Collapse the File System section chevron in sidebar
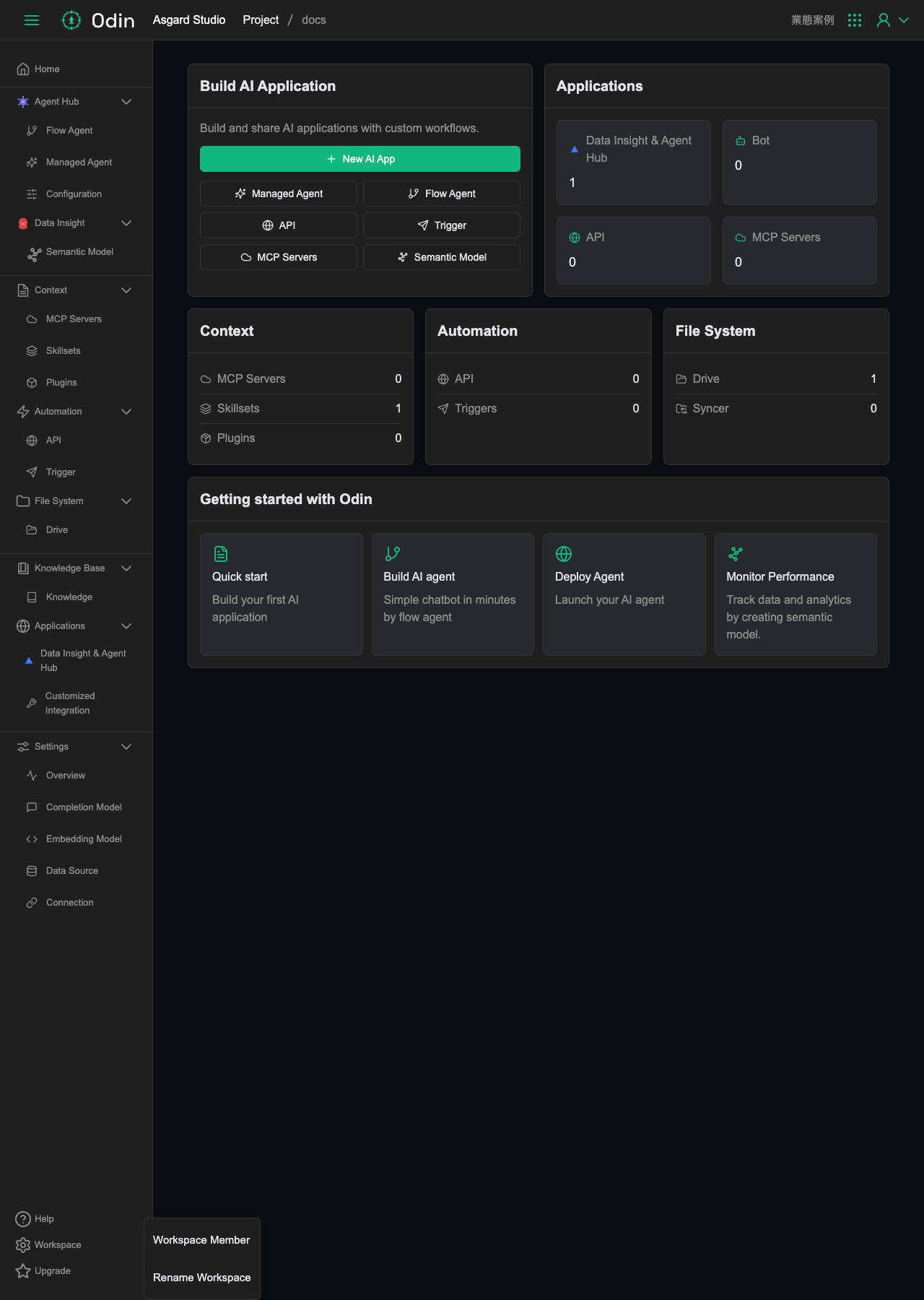Image resolution: width=924 pixels, height=1300 pixels. coord(126,501)
